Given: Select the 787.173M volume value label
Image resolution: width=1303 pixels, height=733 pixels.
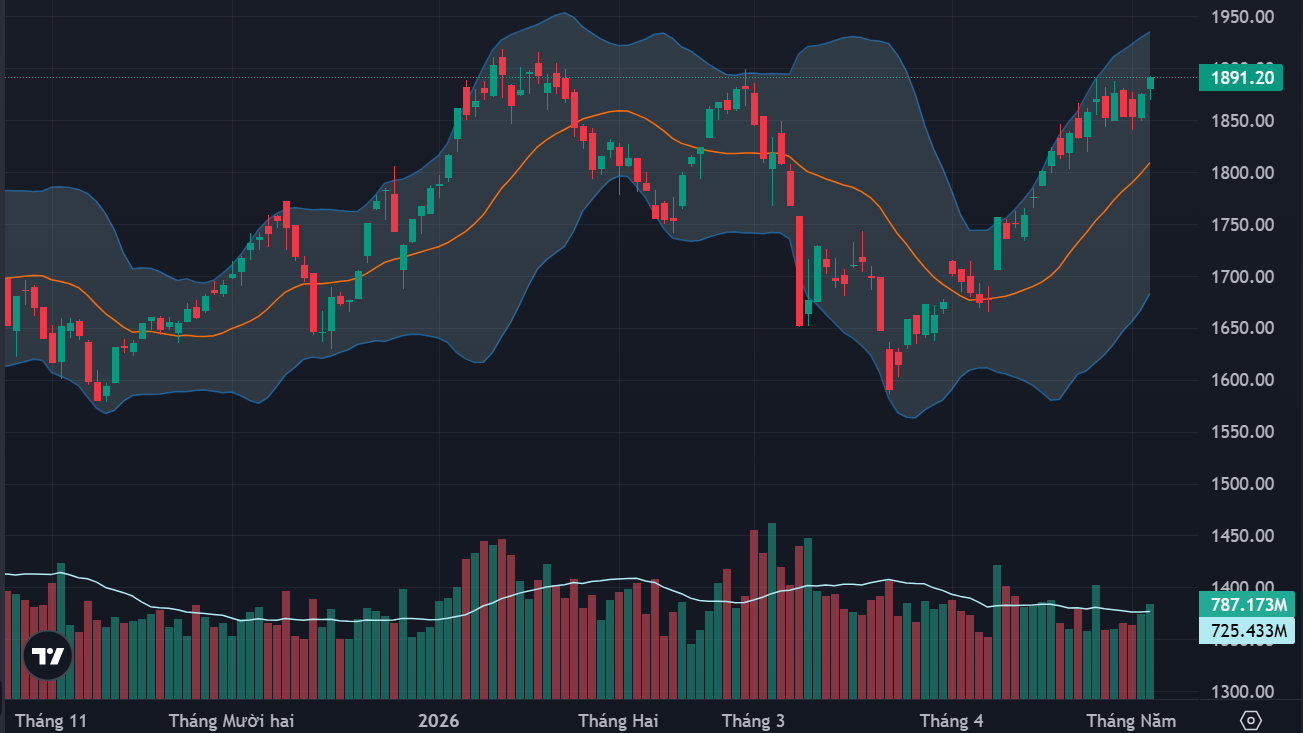Looking at the screenshot, I should (1246, 604).
